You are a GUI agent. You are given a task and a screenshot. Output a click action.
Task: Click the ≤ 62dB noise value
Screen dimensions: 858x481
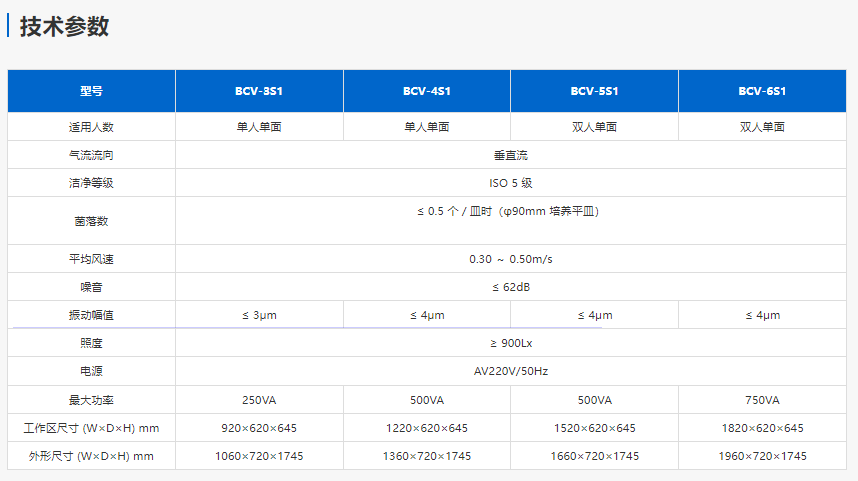pyautogui.click(x=510, y=287)
